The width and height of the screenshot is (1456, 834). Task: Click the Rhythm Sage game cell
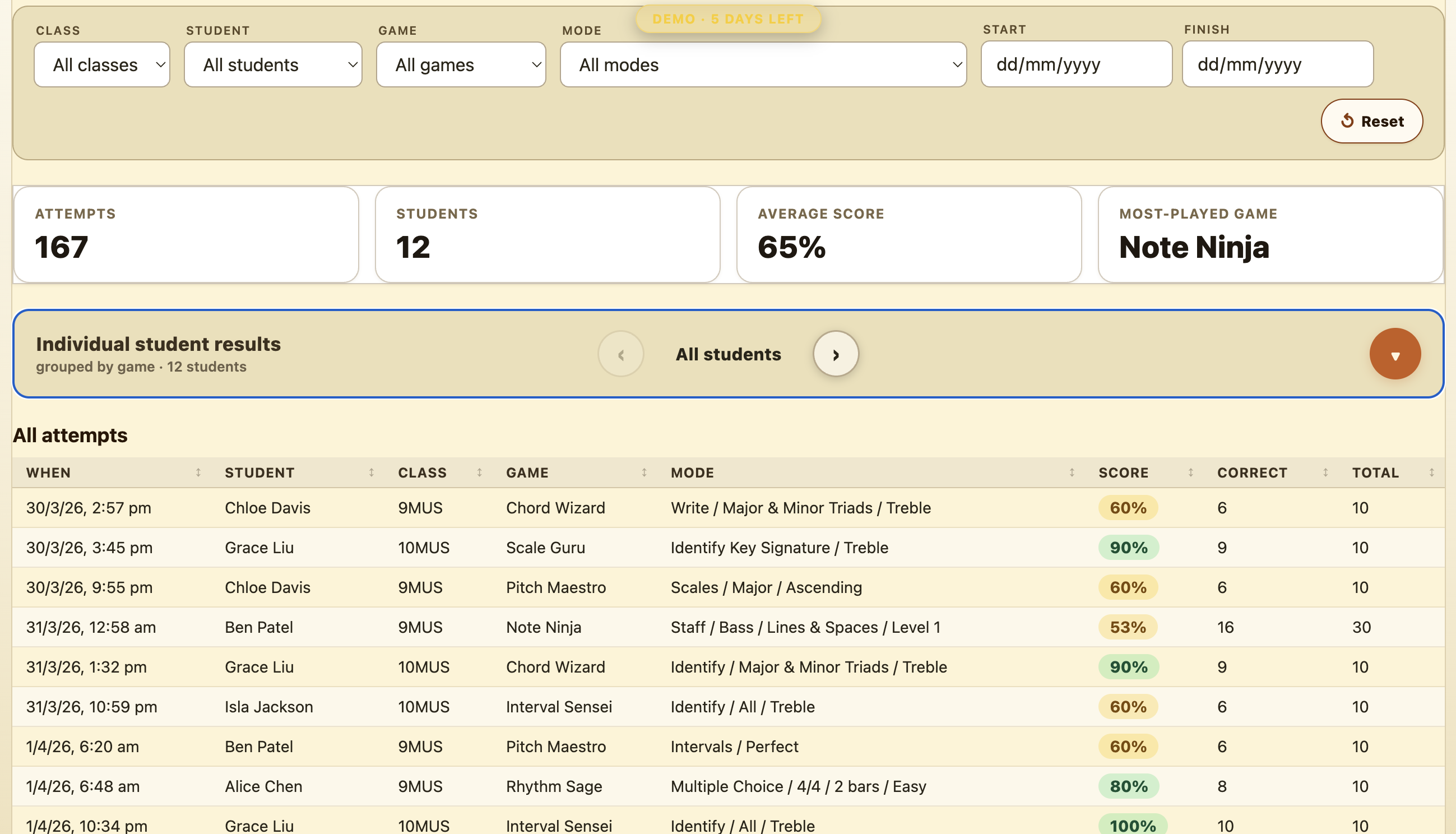pos(554,786)
